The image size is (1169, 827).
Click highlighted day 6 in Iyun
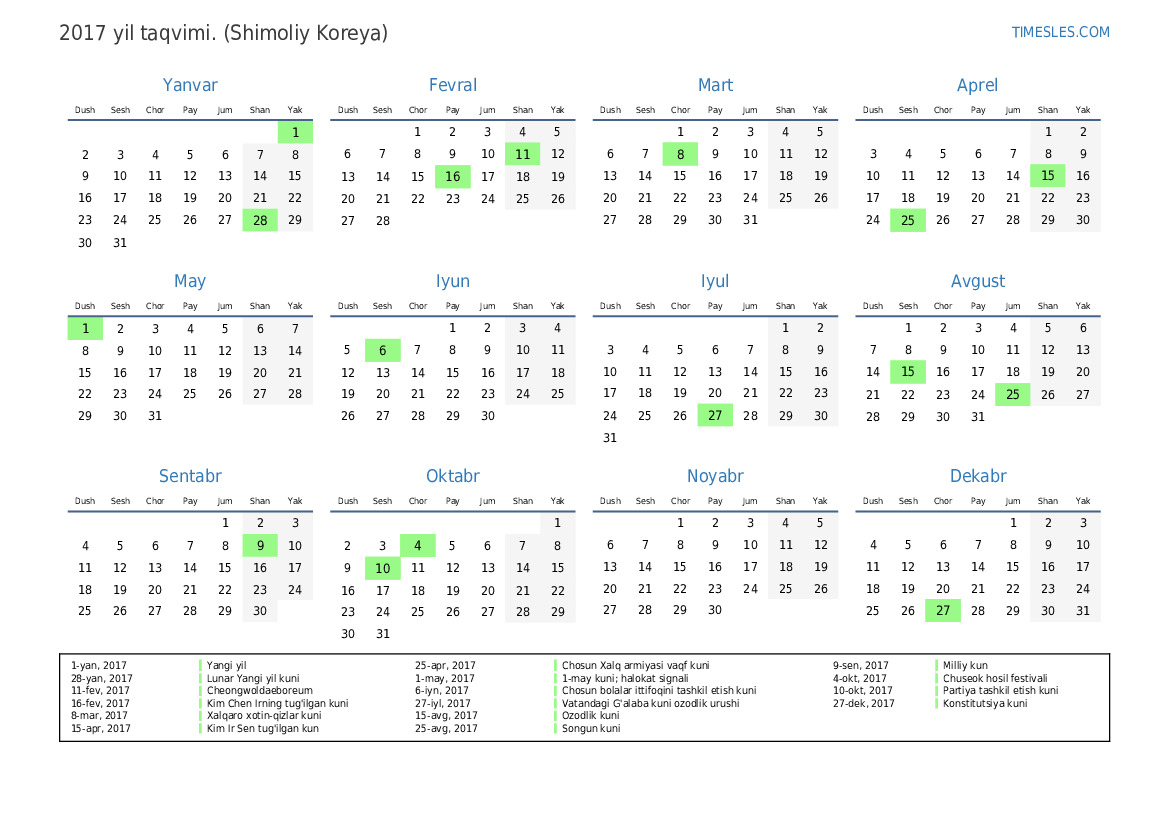click(382, 350)
